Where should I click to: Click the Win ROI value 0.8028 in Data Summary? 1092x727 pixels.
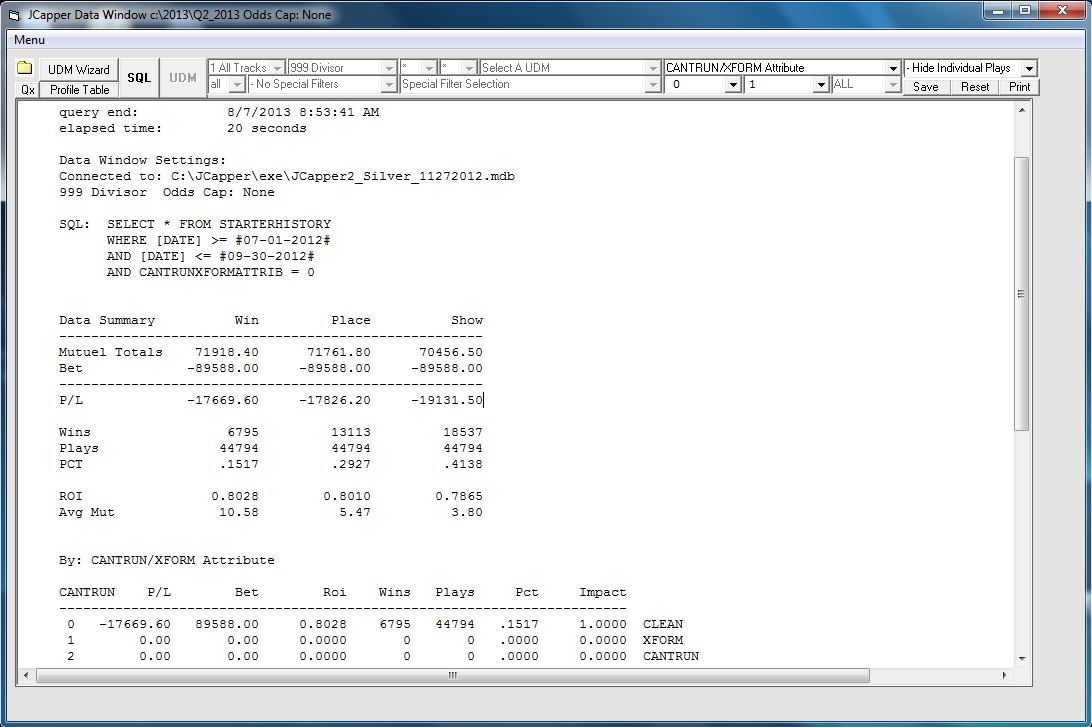click(235, 497)
